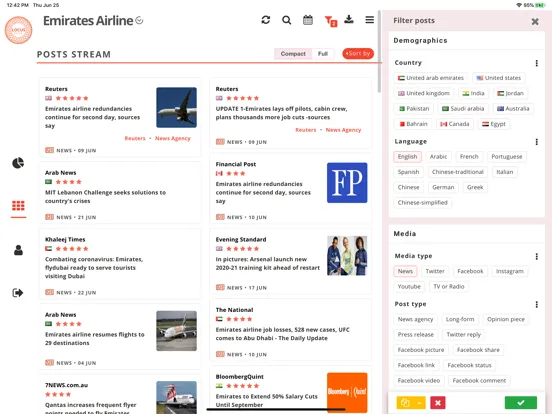Toggle the United arab emirates country filter

tap(431, 78)
